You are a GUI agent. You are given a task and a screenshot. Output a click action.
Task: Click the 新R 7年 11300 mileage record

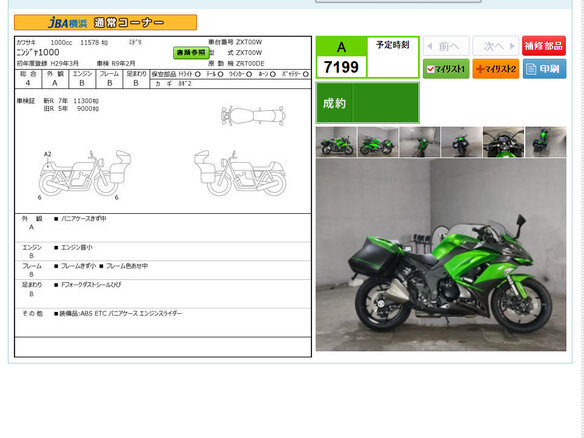point(71,101)
